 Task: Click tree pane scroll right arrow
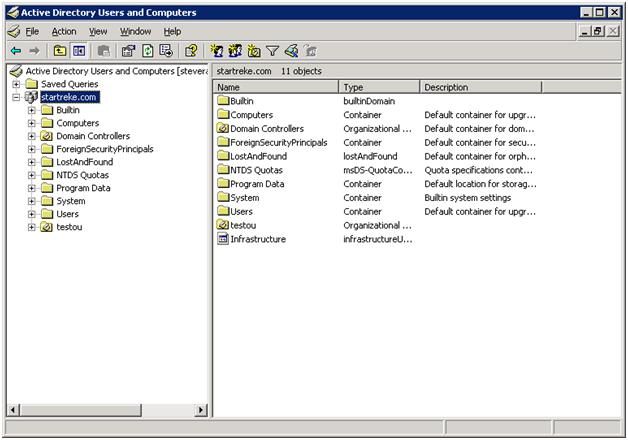tap(201, 410)
